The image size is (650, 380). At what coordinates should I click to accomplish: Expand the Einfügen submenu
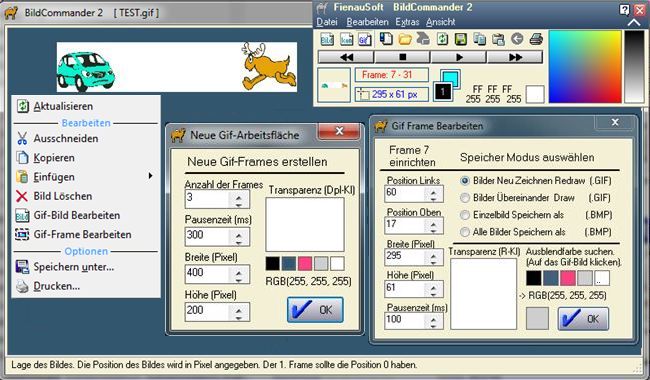(150, 176)
